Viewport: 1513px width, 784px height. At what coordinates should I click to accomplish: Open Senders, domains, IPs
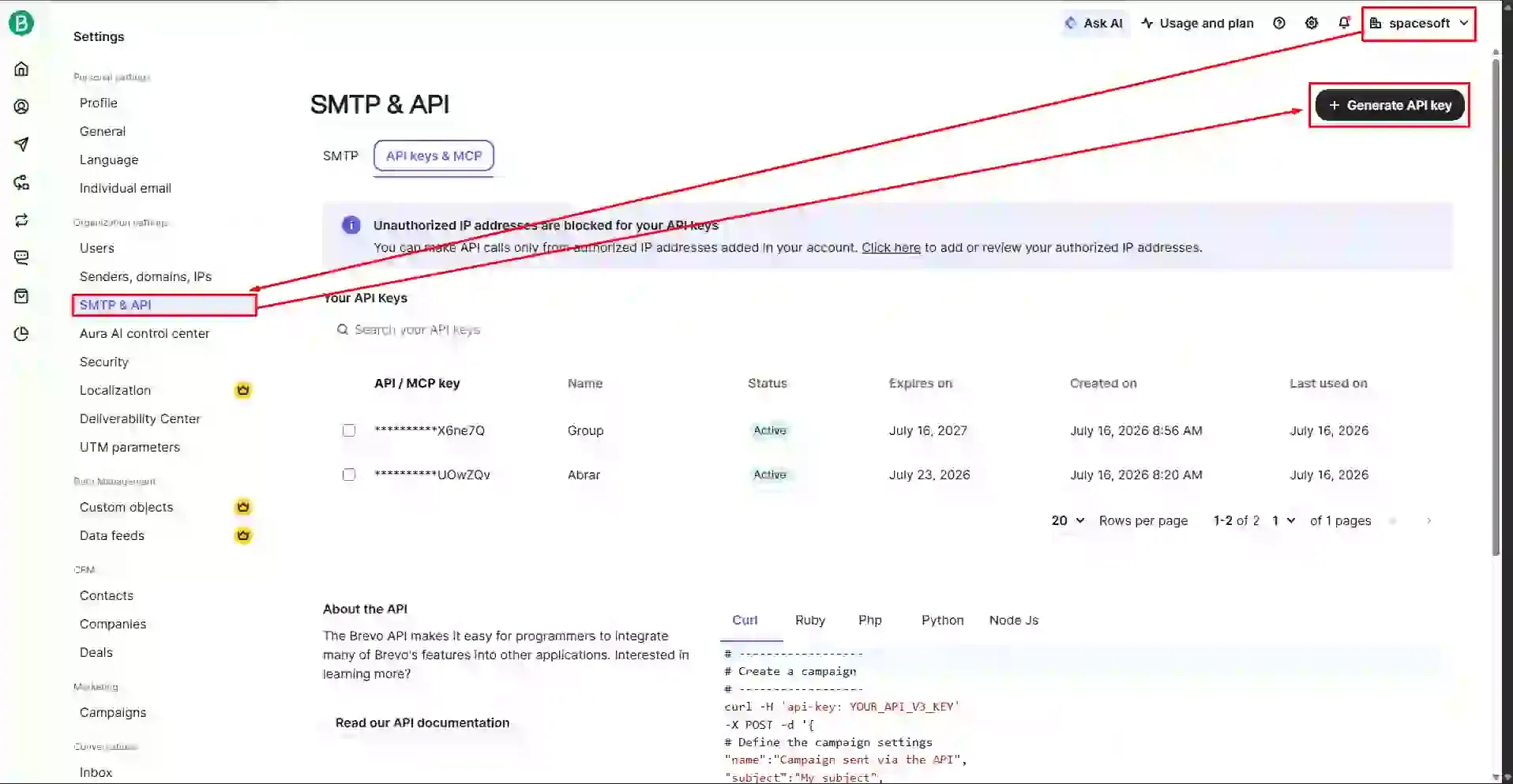pyautogui.click(x=146, y=276)
